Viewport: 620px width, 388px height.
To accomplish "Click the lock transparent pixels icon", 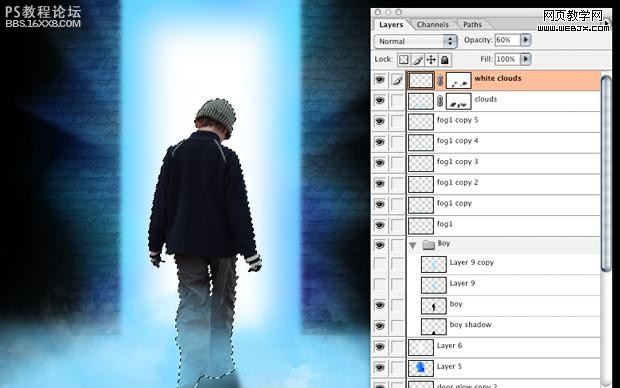I will pyautogui.click(x=403, y=60).
